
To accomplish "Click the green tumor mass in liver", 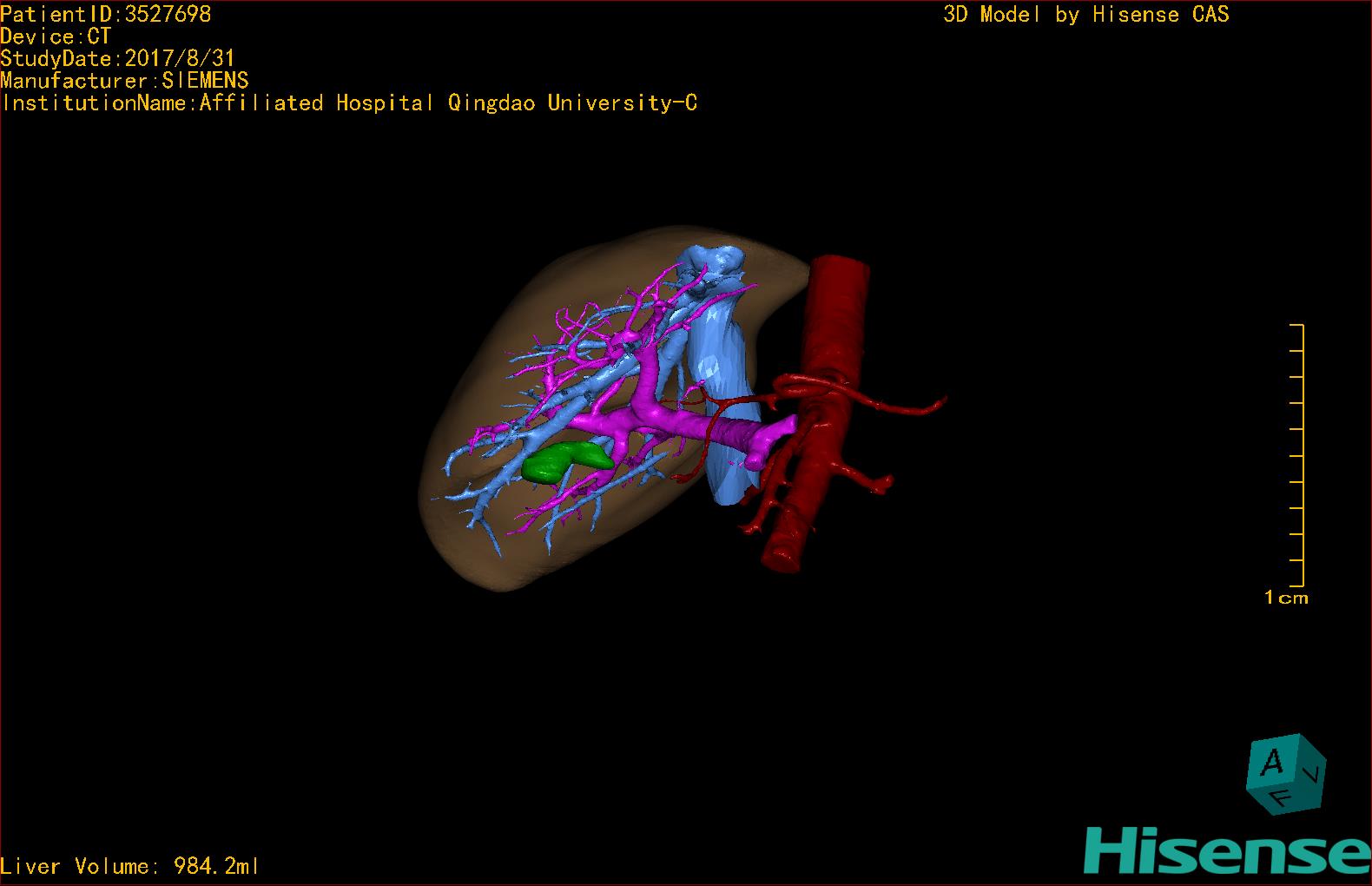I will coord(566,460).
